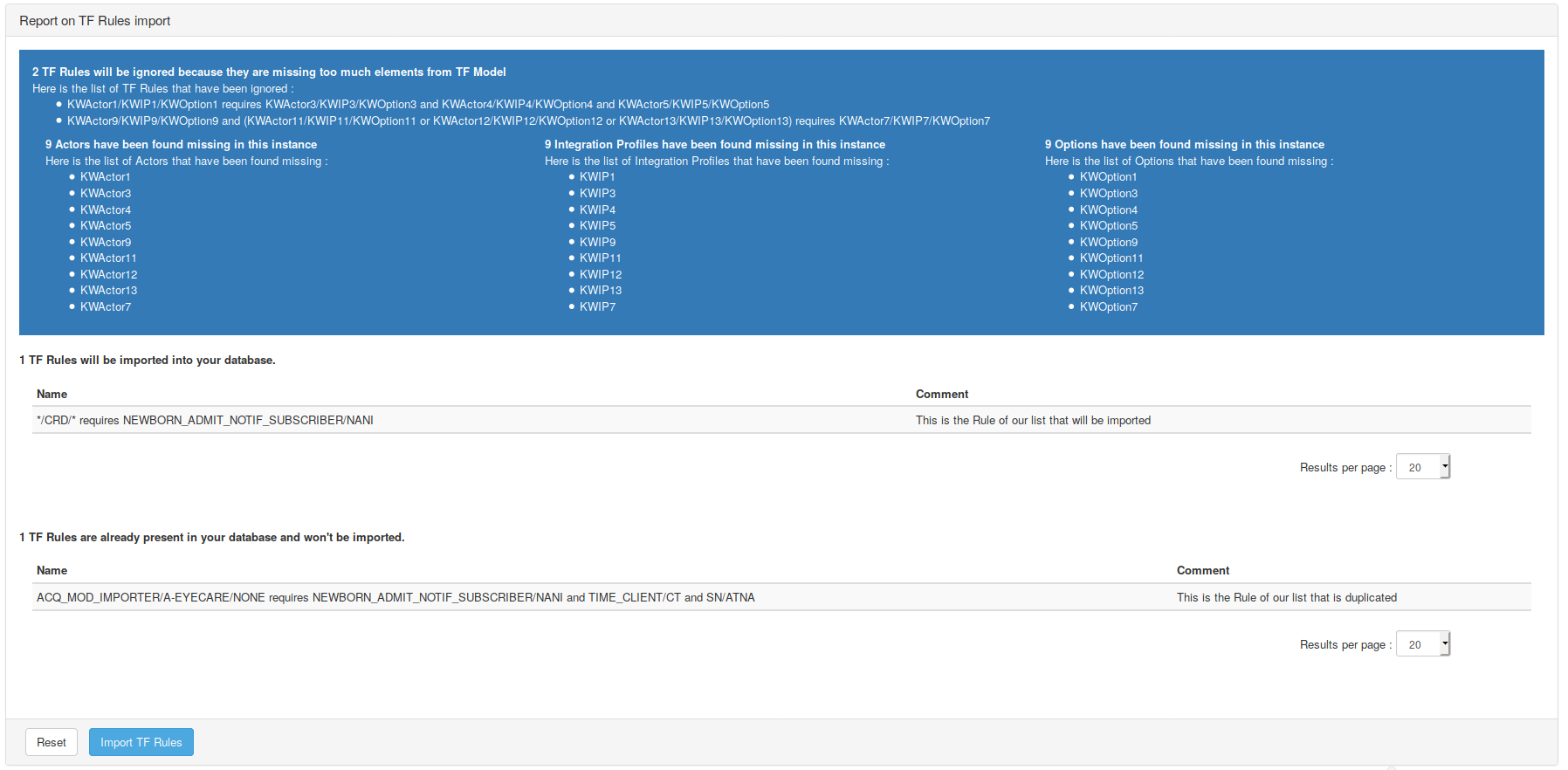Click the ignored rule starting with KWActor1/KWIP1/KWOption1
This screenshot has height=770, width=1568.
[417, 104]
